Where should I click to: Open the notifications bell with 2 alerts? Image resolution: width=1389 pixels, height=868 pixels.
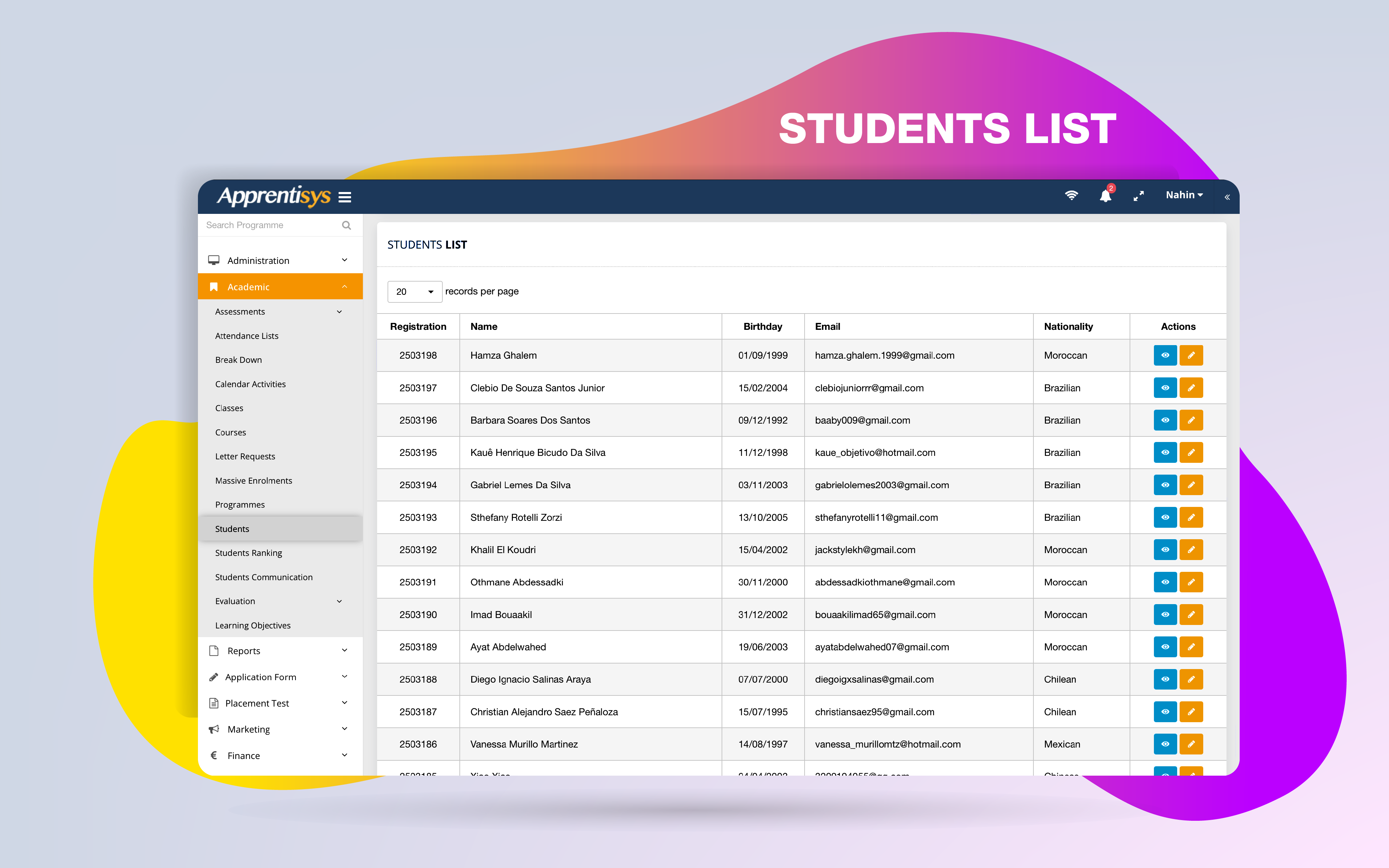[x=1105, y=196]
